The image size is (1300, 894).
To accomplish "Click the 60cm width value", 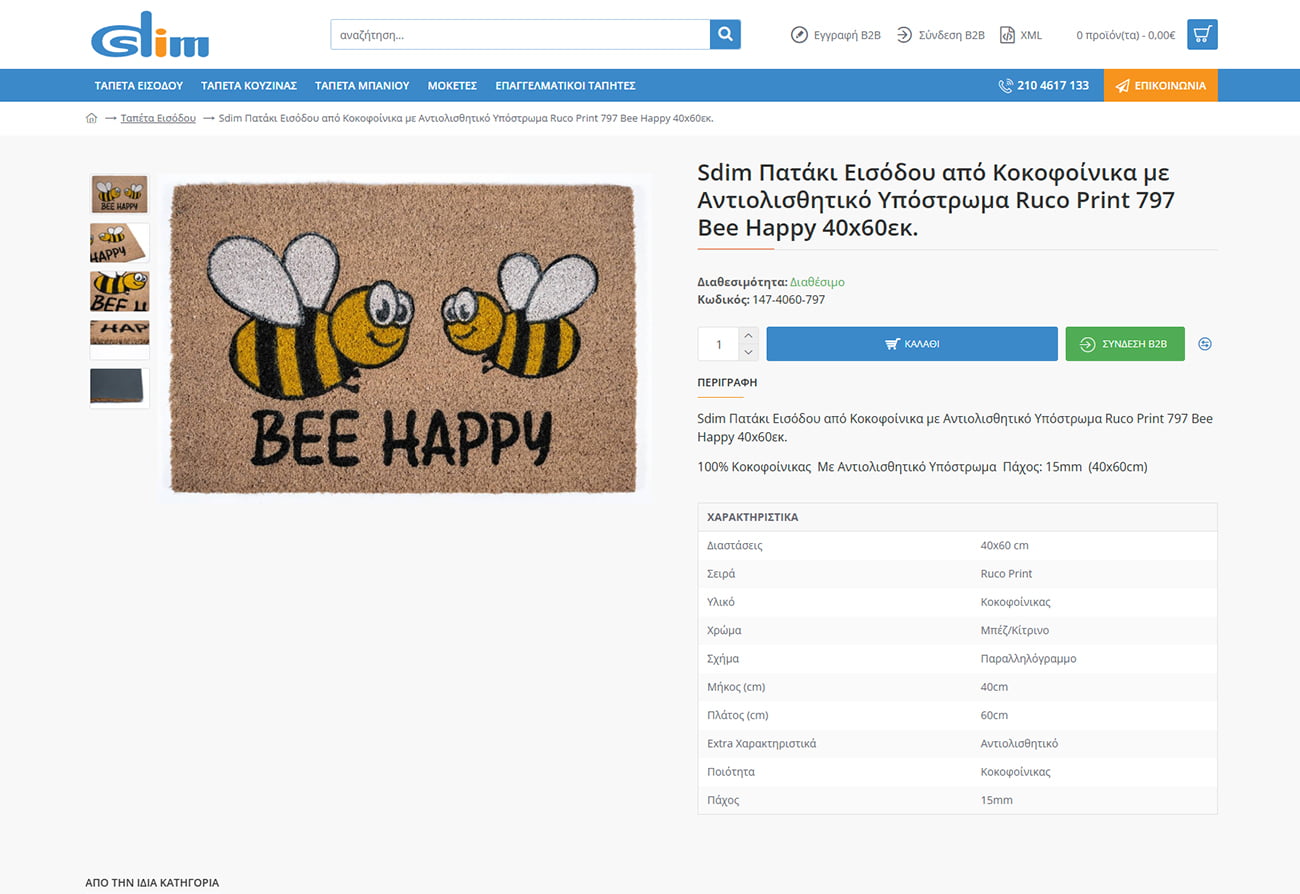I will click(994, 715).
